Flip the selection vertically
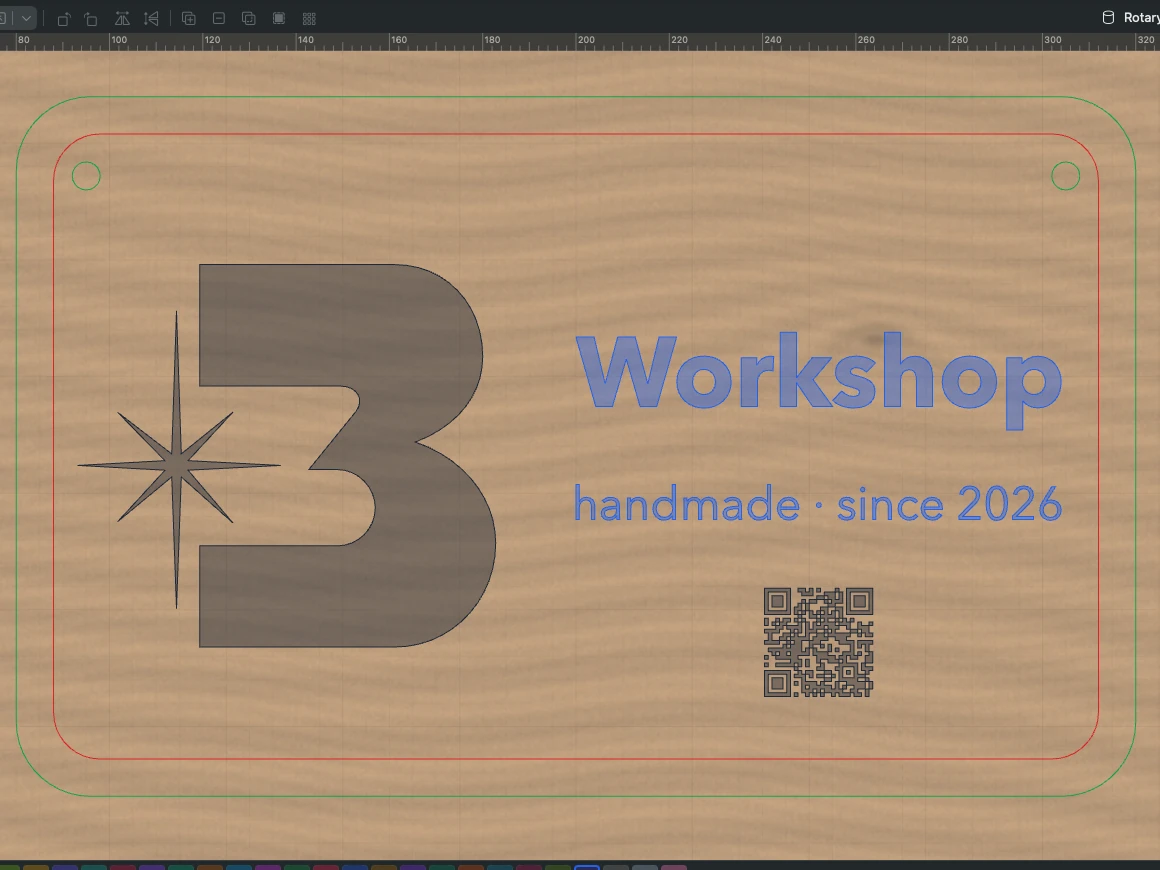Screen dimensions: 1160x870 pyautogui.click(x=151, y=18)
